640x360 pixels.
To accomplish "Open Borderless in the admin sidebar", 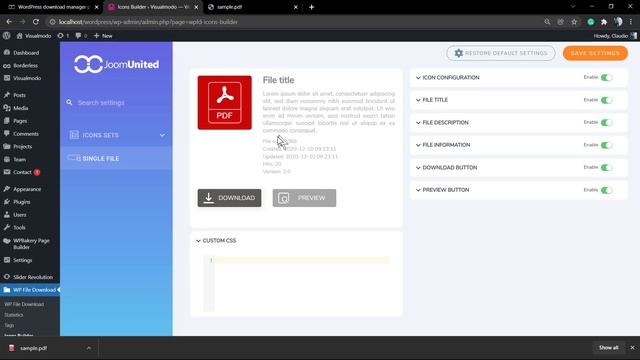I will tap(25, 65).
